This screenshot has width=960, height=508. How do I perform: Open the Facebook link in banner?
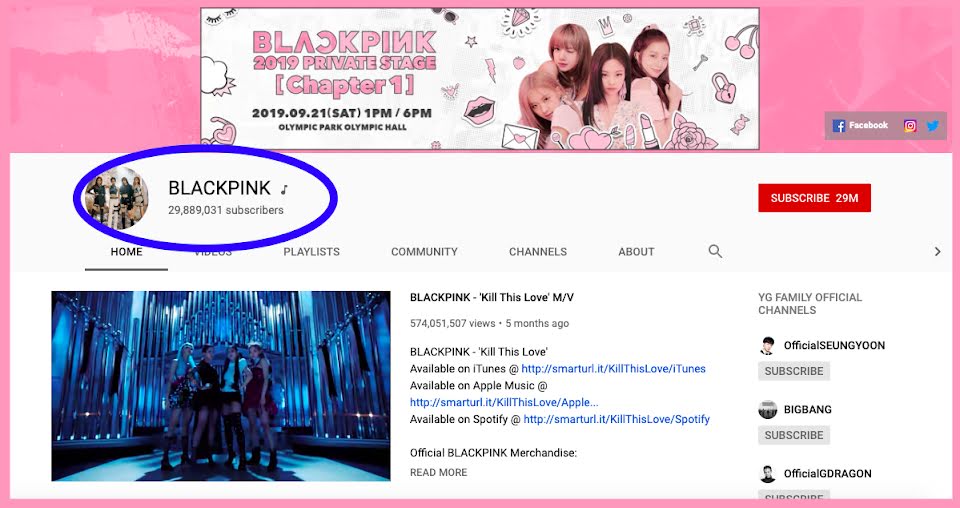tap(860, 125)
